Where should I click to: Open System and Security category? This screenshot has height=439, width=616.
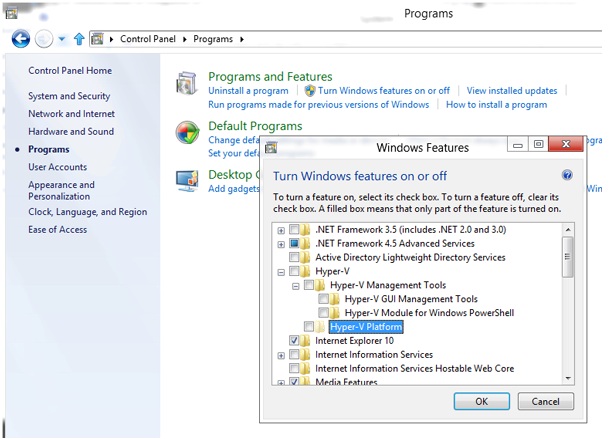point(69,96)
